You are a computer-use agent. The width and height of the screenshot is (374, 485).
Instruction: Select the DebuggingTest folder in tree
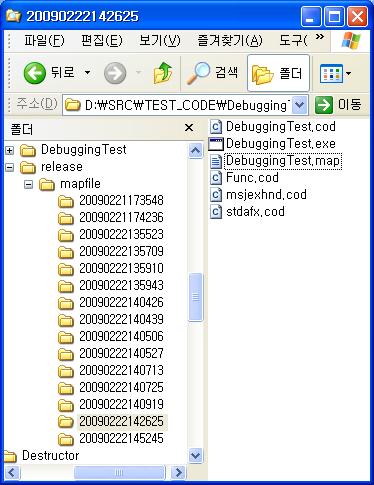click(83, 150)
